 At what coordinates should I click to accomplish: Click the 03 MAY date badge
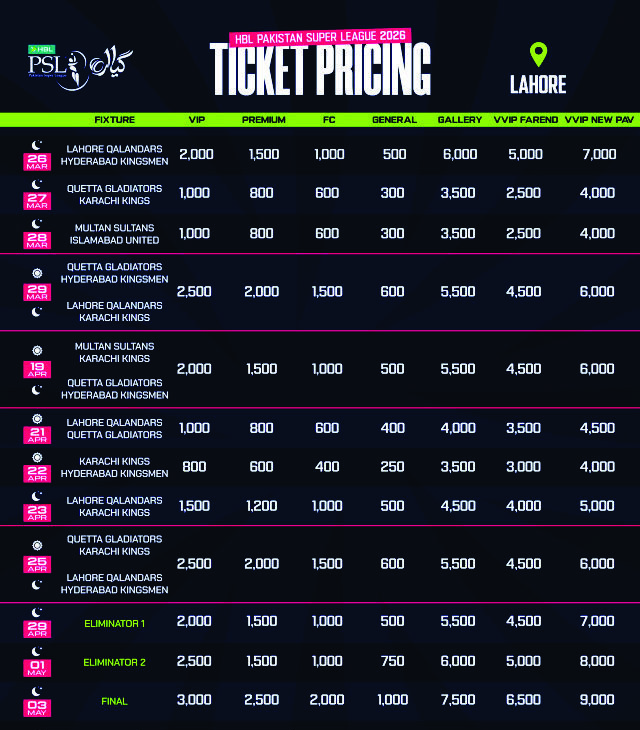36,707
